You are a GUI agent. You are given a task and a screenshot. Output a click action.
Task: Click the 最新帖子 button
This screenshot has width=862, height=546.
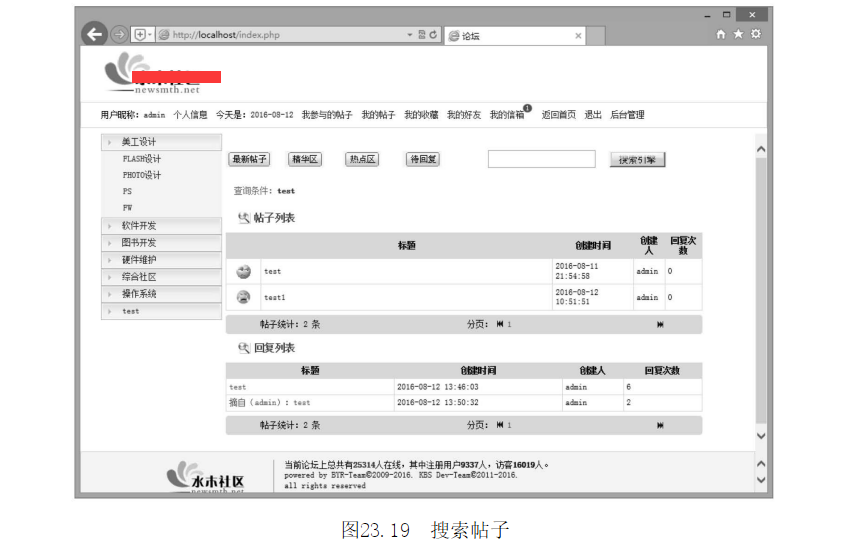coord(249,159)
